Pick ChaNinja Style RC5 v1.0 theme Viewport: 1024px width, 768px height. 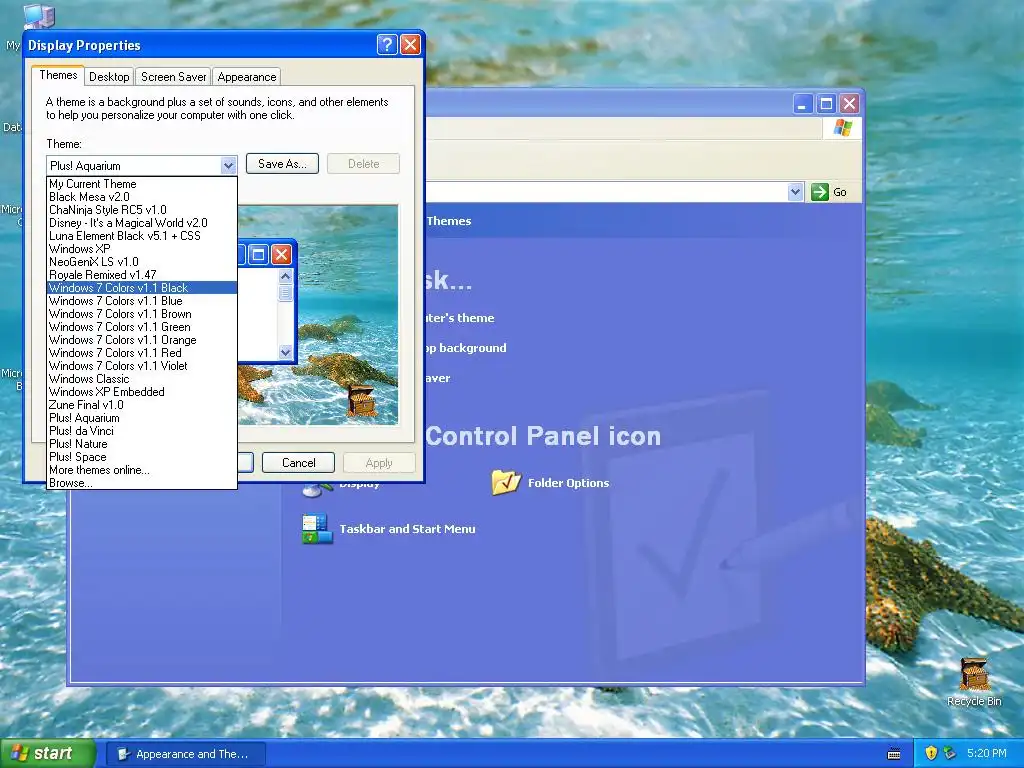tap(142, 210)
